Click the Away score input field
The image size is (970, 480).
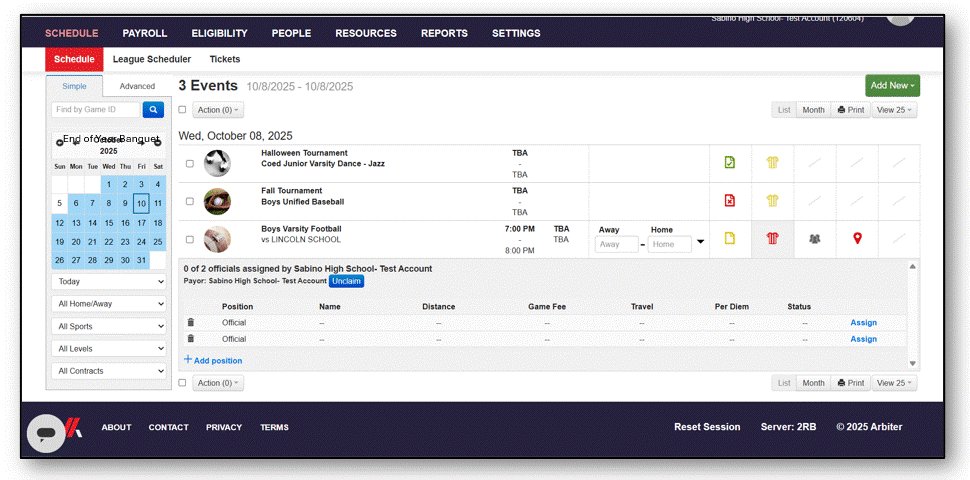617,244
